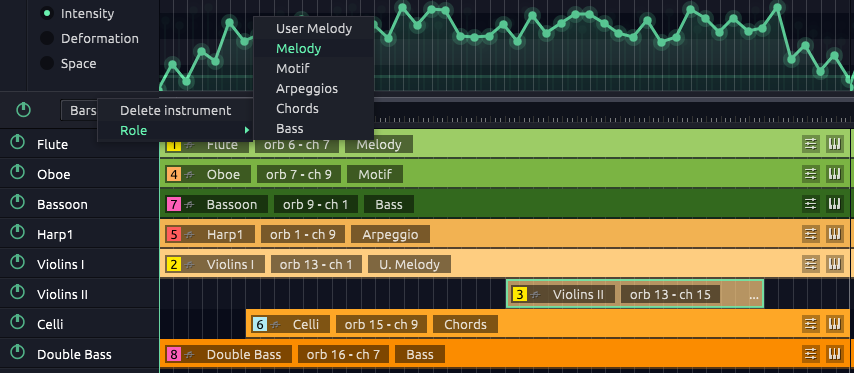Open mixer settings icon on Oboe track
The image size is (854, 373).
pyautogui.click(x=810, y=174)
